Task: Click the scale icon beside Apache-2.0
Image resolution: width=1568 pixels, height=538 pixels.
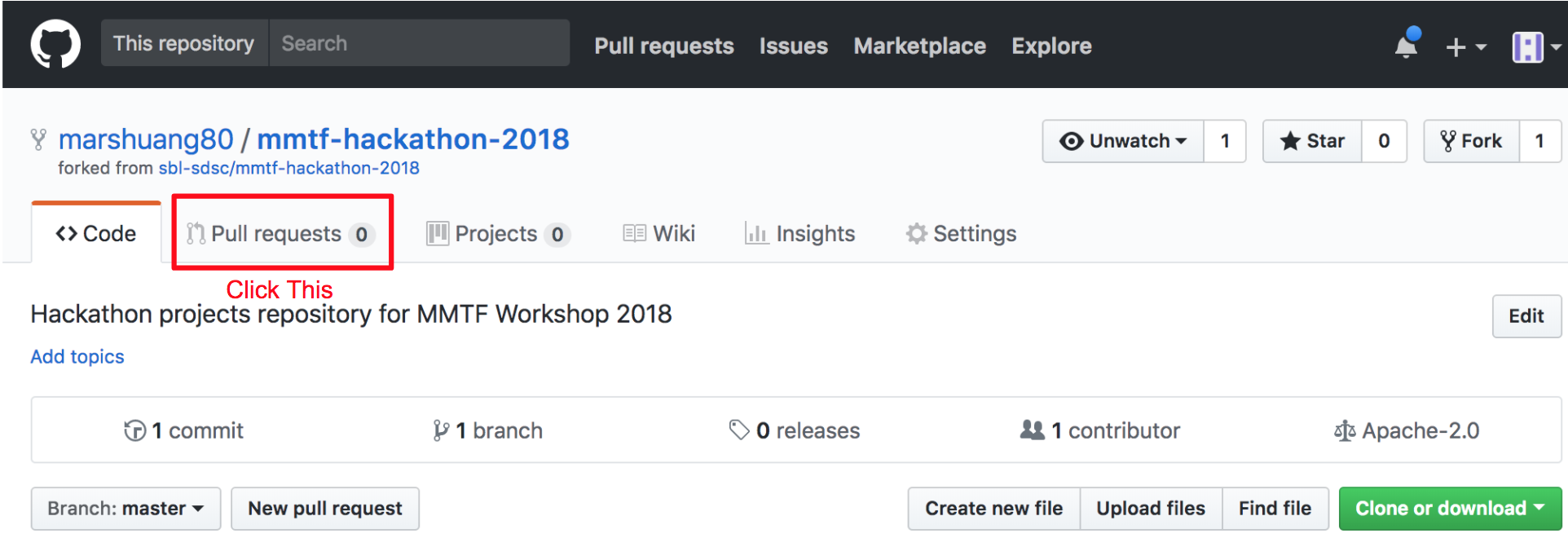Action: (1345, 430)
